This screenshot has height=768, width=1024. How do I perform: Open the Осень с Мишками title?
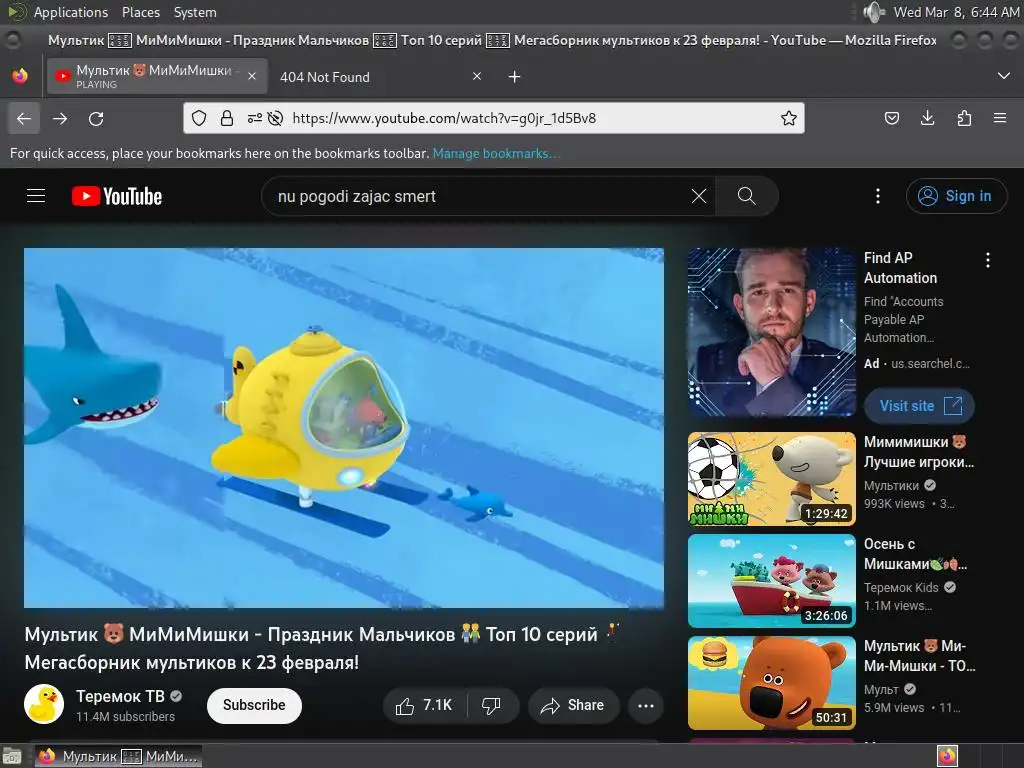pyautogui.click(x=916, y=554)
